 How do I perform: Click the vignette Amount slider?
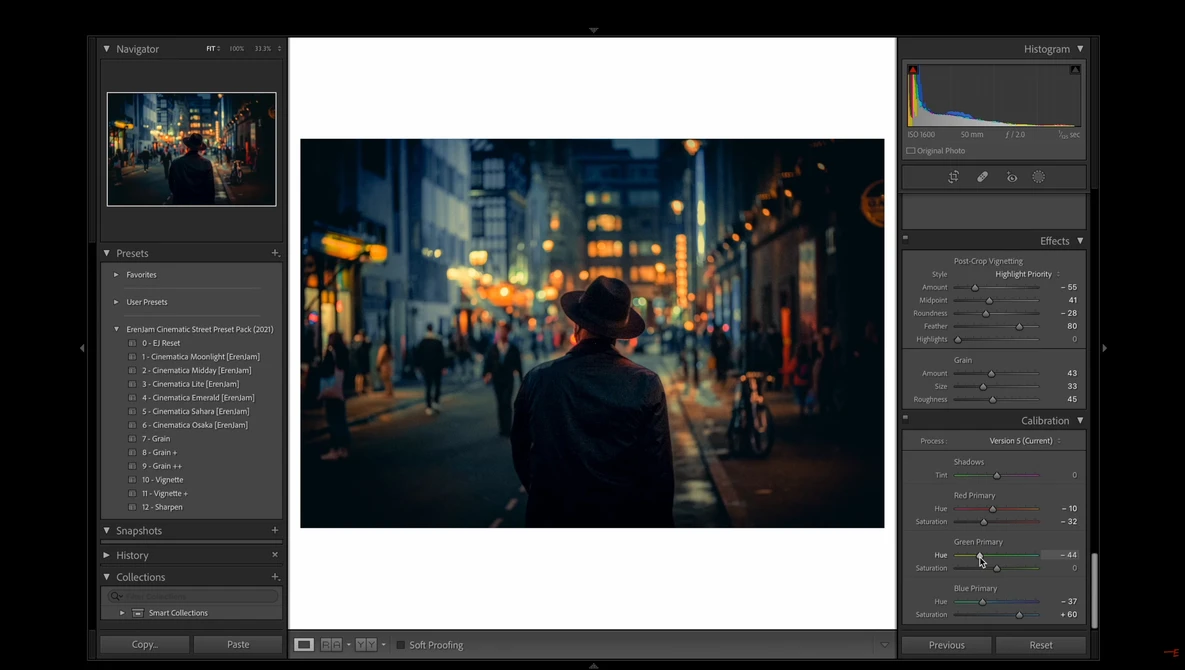(x=996, y=288)
